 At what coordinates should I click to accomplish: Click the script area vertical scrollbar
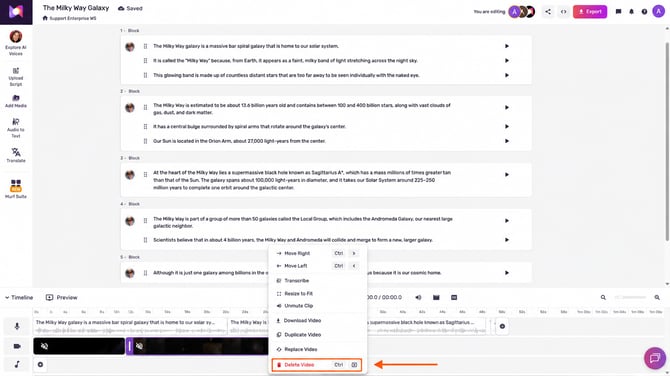[667, 141]
